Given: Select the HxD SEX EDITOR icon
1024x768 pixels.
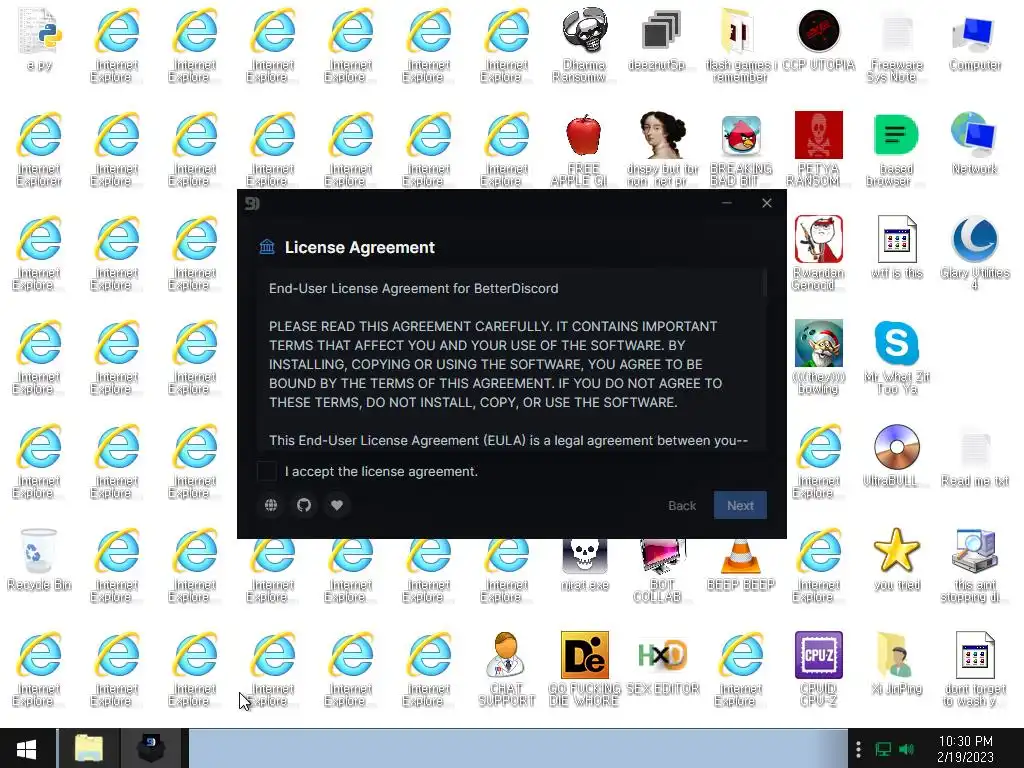Looking at the screenshot, I should click(x=662, y=664).
